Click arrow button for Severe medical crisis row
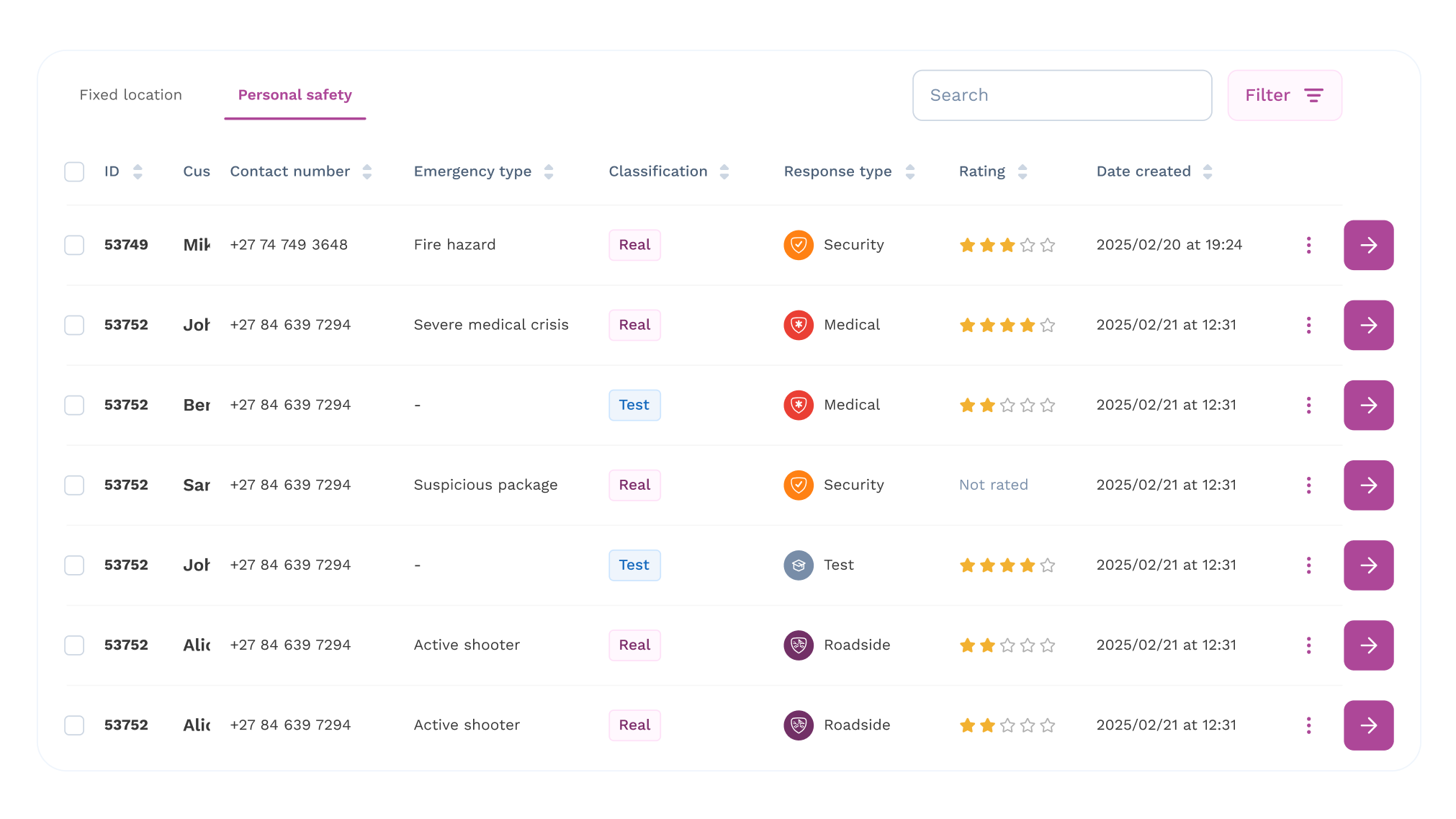 tap(1368, 325)
